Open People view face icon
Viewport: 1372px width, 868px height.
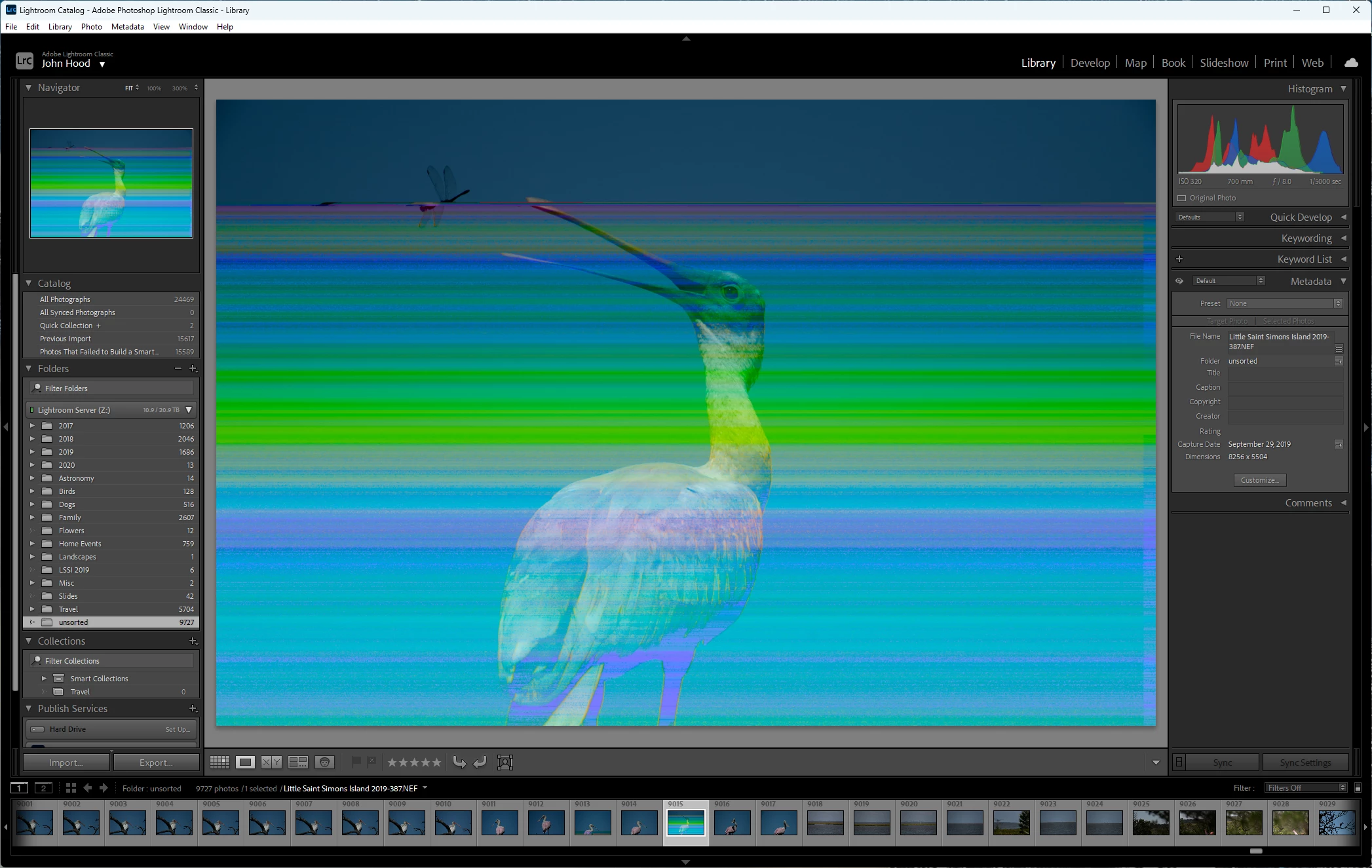[x=324, y=762]
